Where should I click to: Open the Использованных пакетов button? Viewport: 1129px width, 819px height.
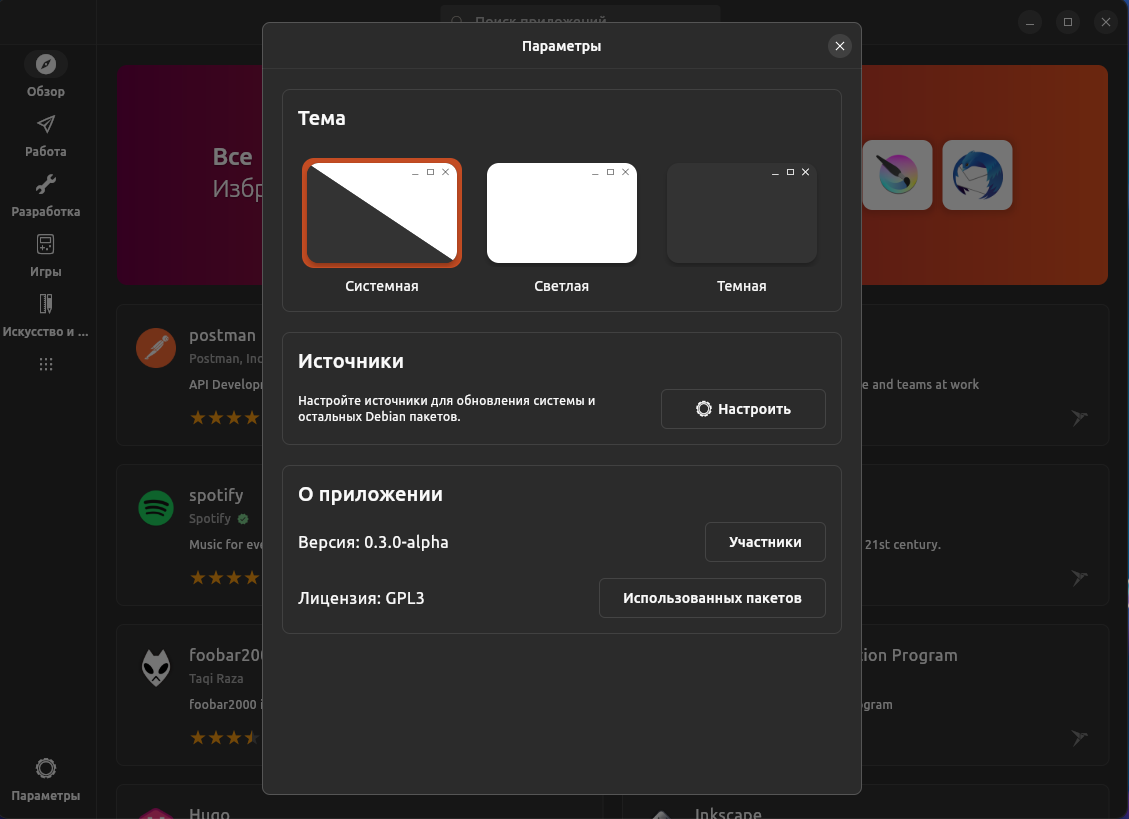(x=712, y=598)
